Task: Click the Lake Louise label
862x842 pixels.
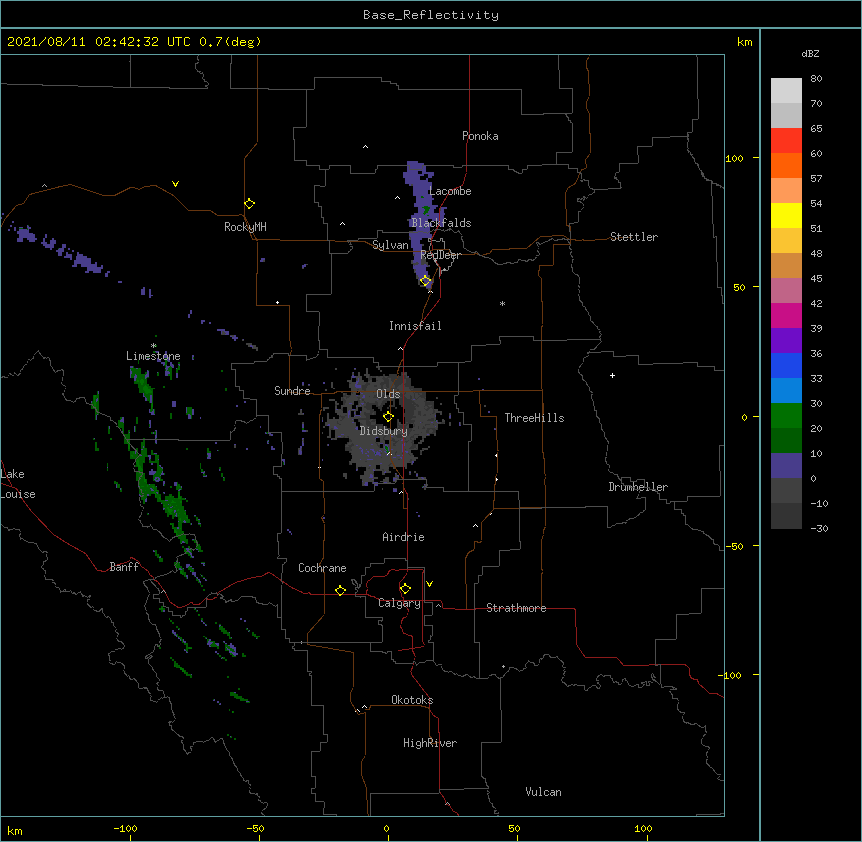Action: click(x=17, y=484)
